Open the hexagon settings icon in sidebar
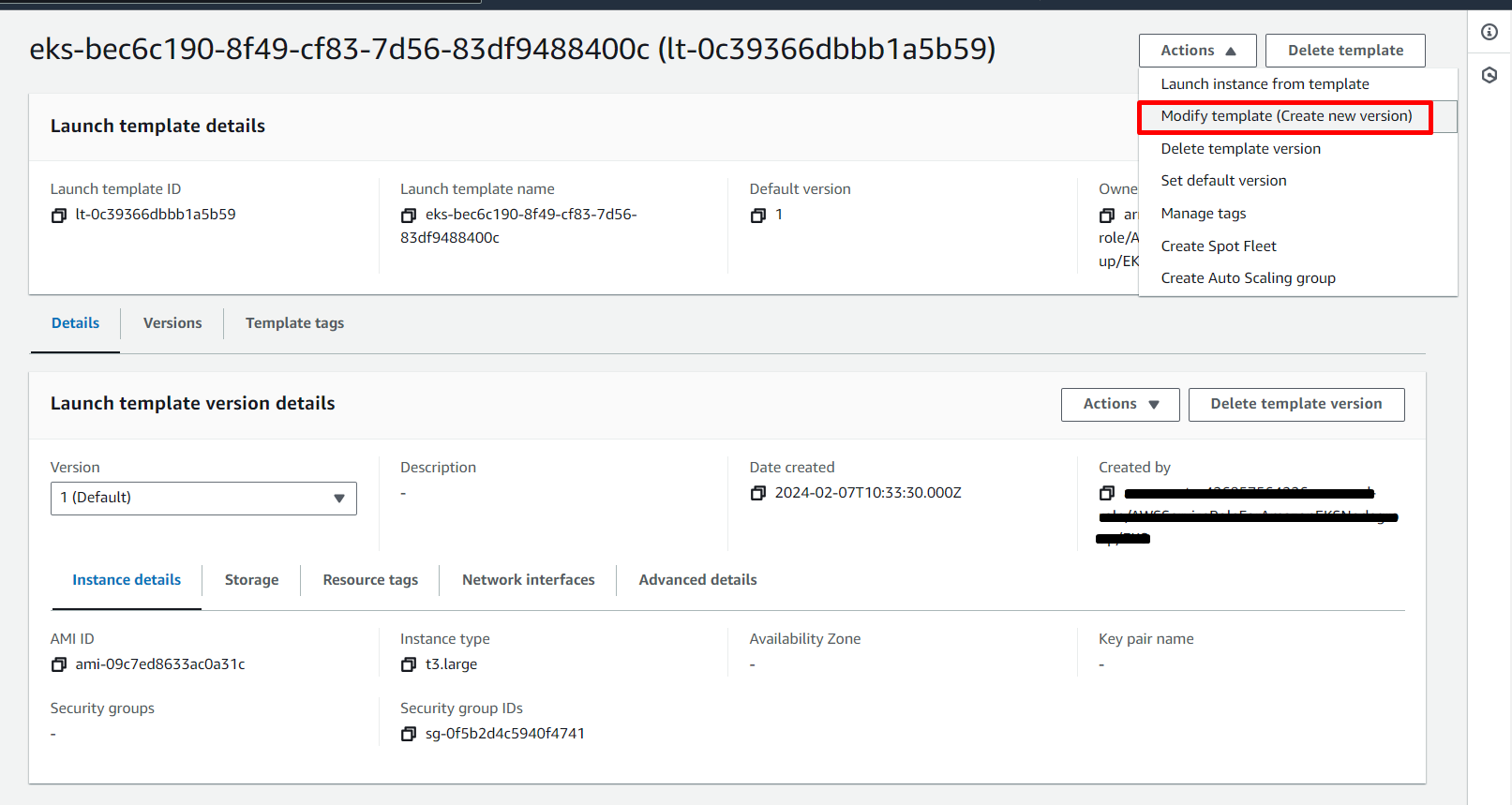The width and height of the screenshot is (1512, 805). (x=1490, y=75)
